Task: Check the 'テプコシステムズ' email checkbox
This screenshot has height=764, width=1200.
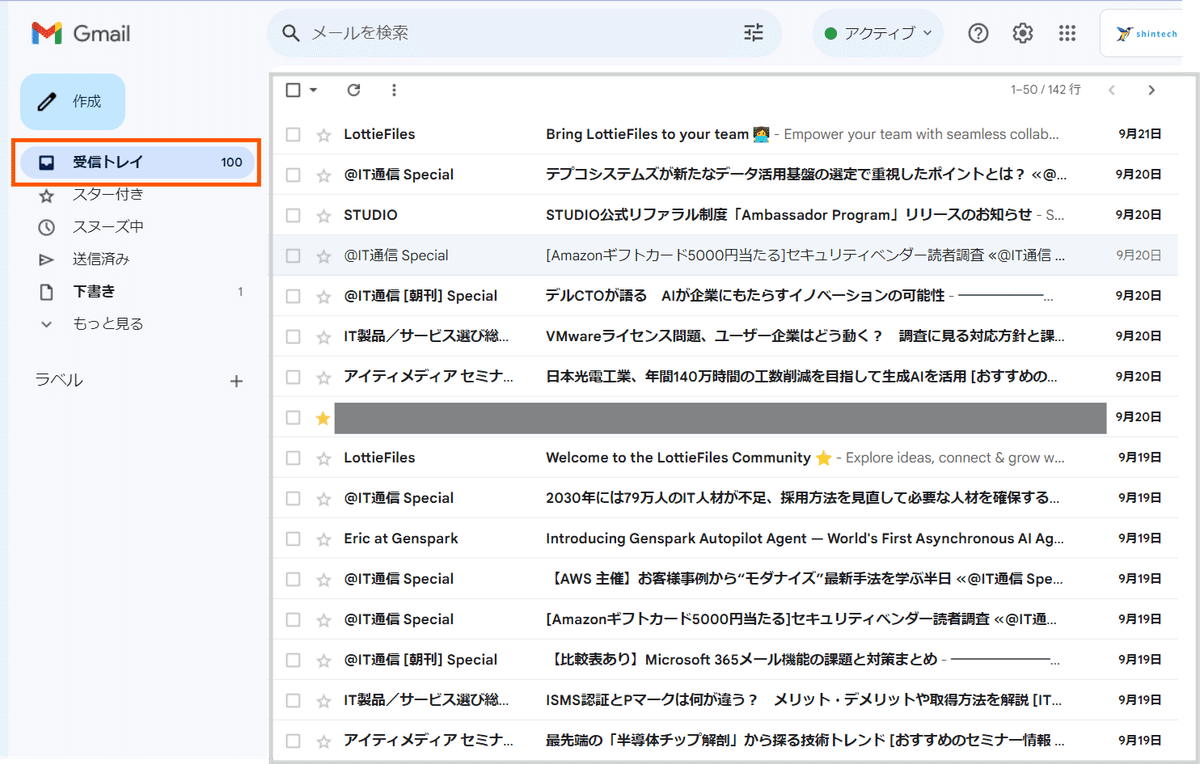Action: click(293, 175)
